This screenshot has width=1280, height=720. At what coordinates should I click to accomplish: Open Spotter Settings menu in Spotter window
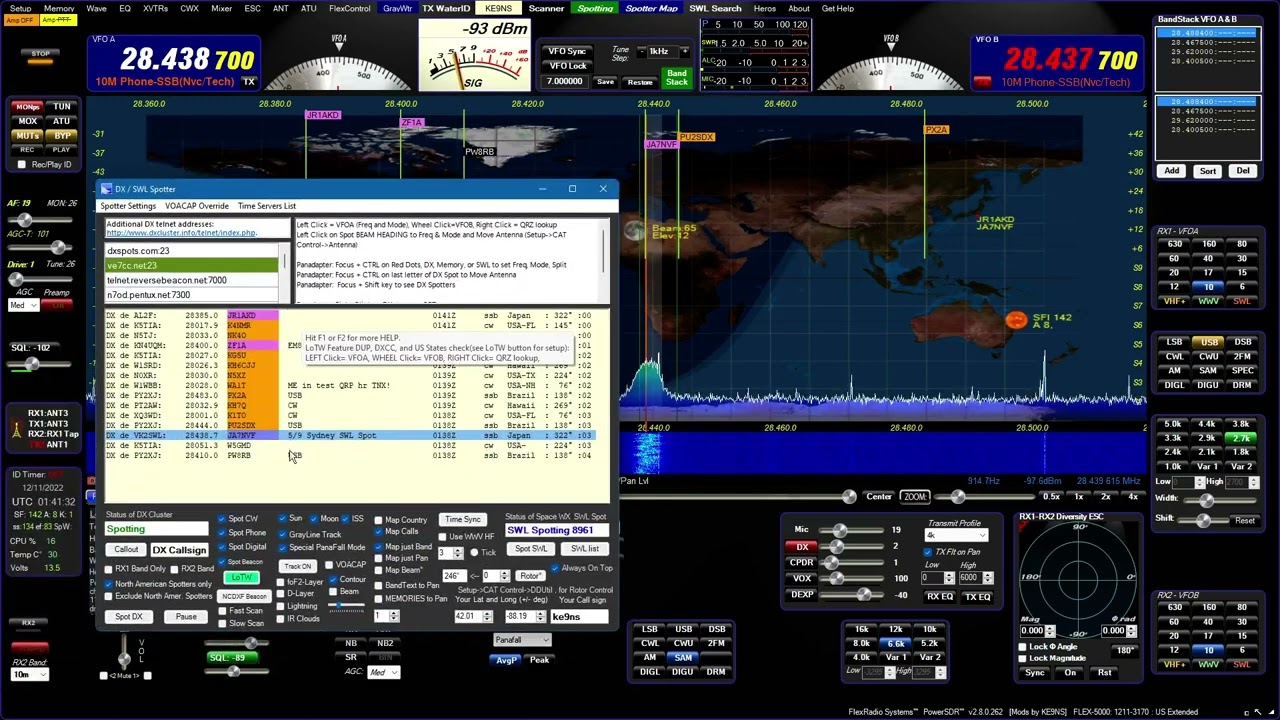(x=128, y=206)
